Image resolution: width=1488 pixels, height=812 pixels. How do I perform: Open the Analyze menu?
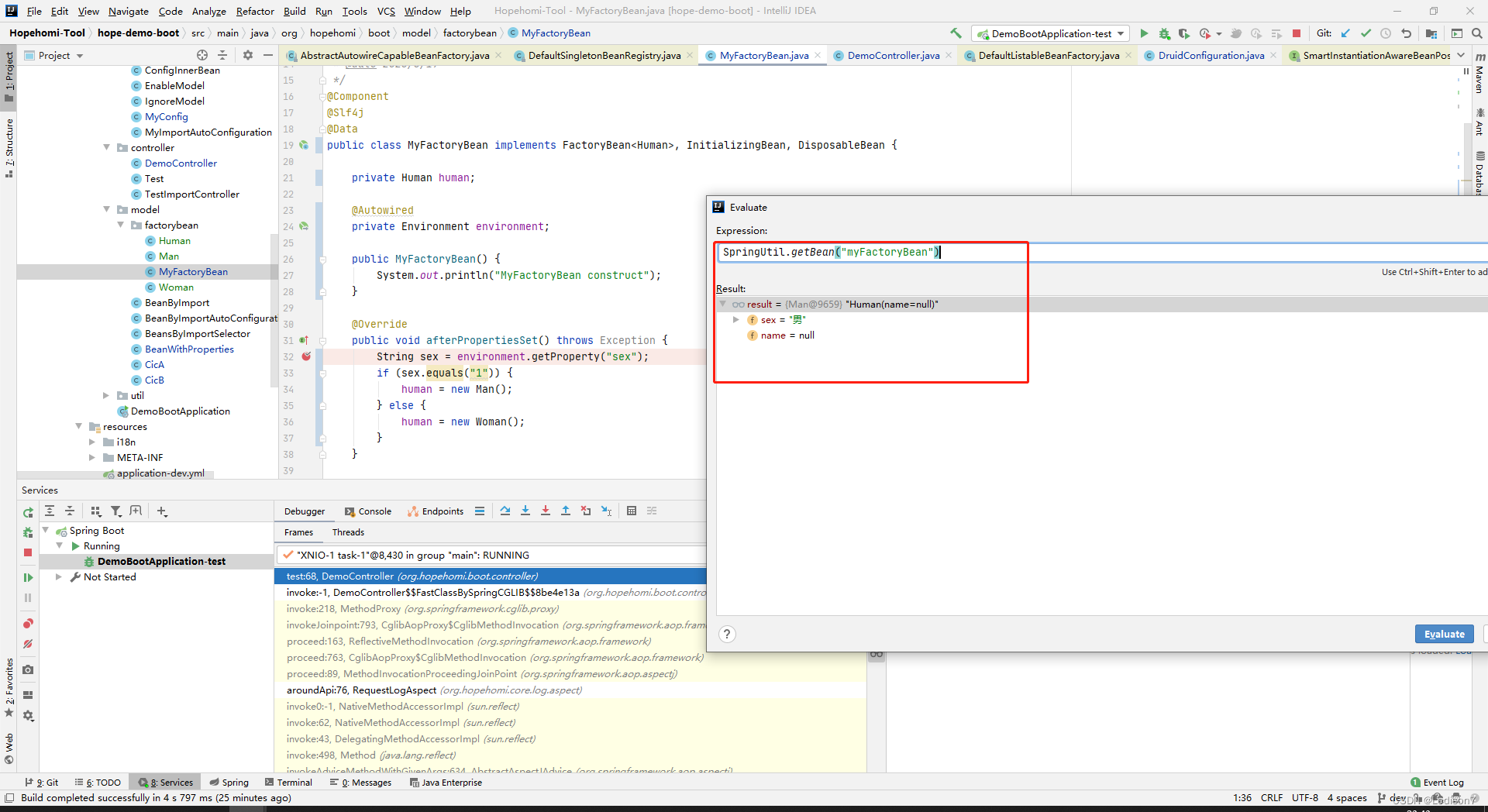209,11
